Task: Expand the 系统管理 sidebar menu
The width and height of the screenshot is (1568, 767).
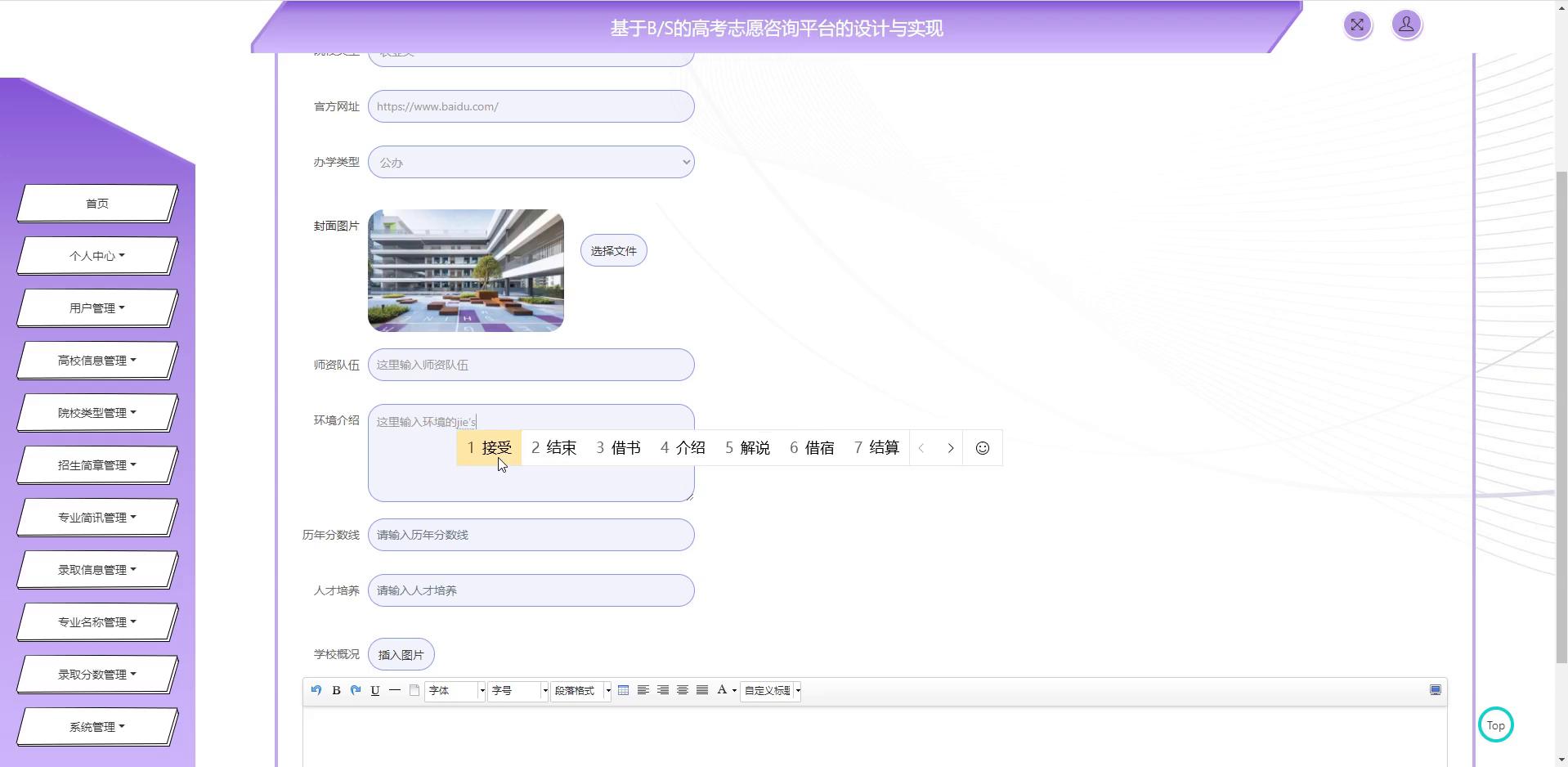Action: tap(97, 727)
